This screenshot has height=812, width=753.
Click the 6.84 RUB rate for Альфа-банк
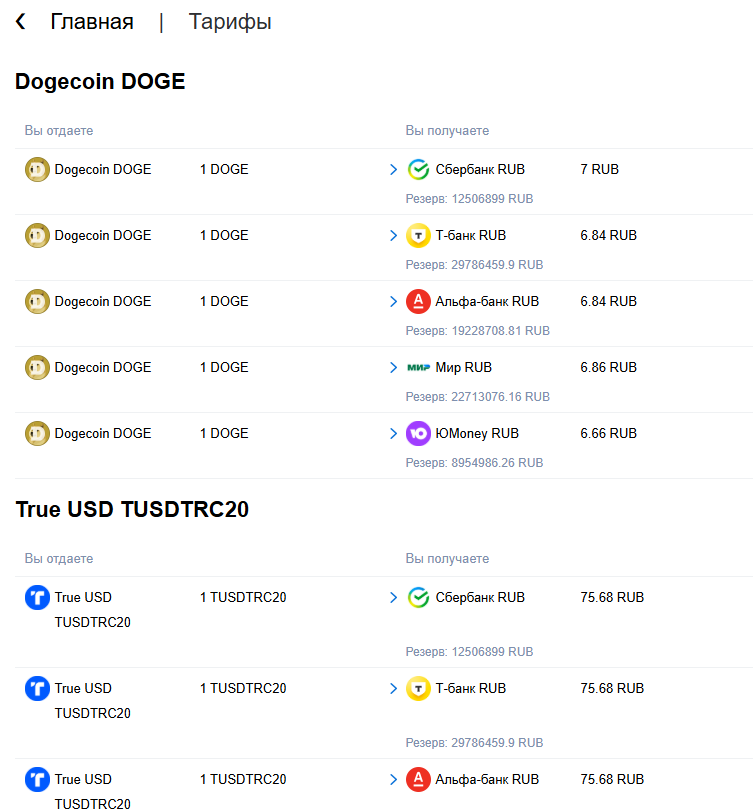(609, 301)
